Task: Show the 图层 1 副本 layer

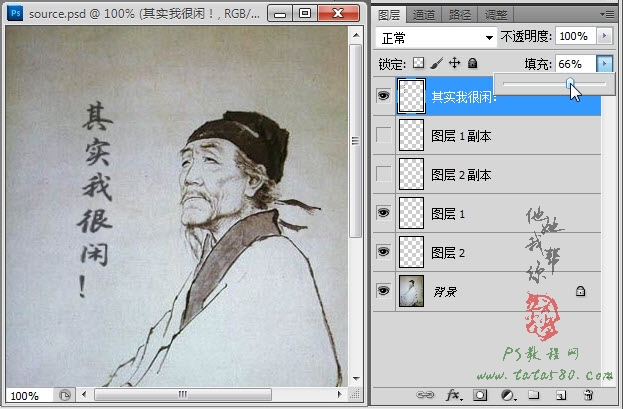Action: point(383,135)
